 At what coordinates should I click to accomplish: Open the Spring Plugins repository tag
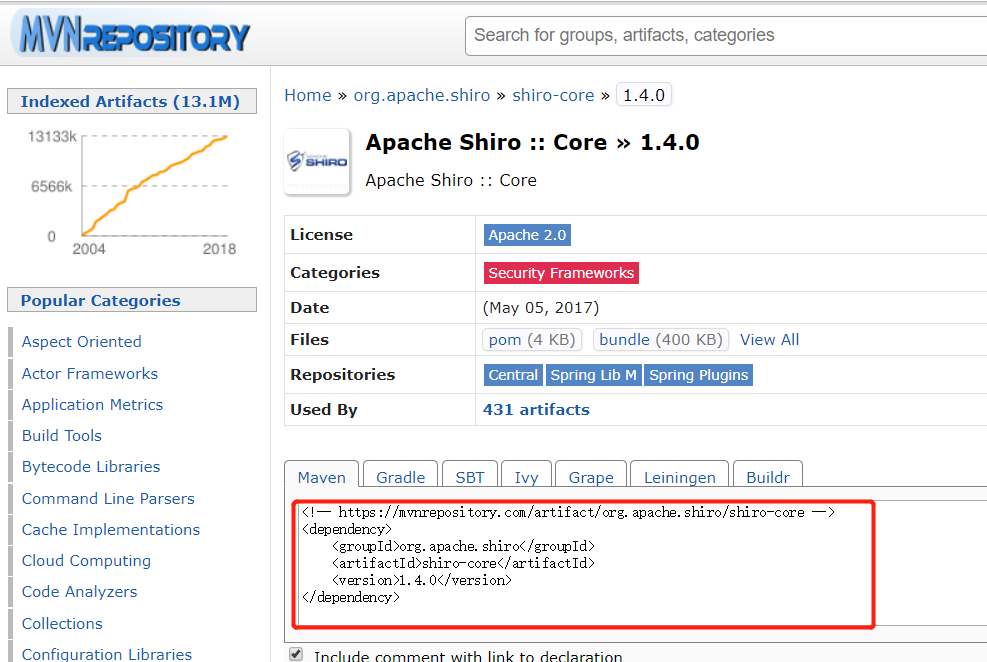coord(699,375)
